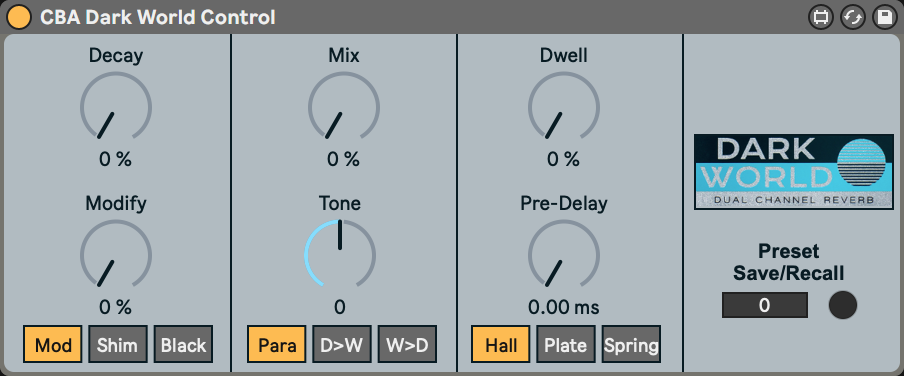Toggle the device activator on/off circle

click(20, 17)
